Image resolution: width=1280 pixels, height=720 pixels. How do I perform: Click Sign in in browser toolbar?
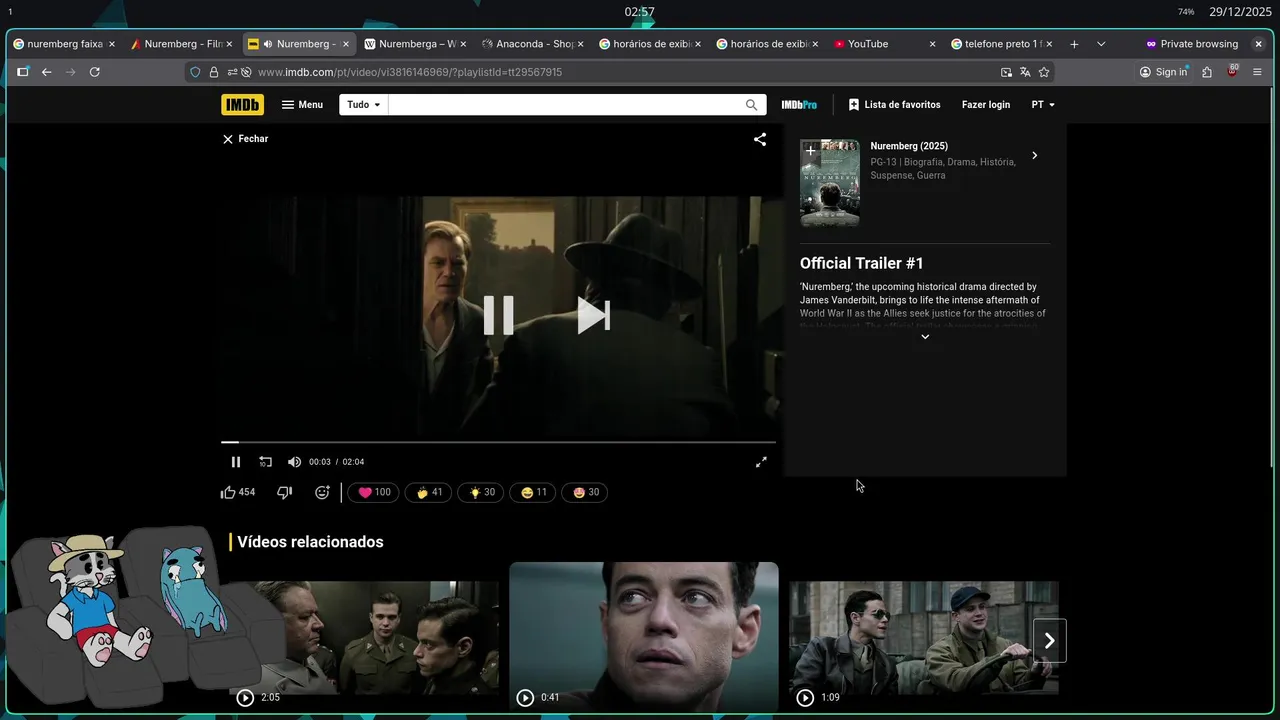1163,72
